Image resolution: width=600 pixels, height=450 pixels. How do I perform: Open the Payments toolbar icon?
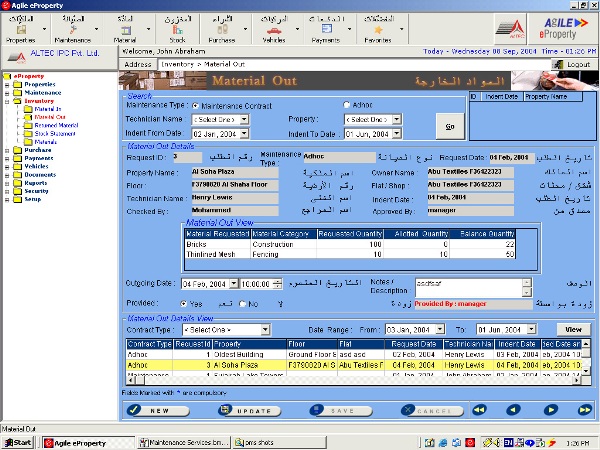(326, 29)
